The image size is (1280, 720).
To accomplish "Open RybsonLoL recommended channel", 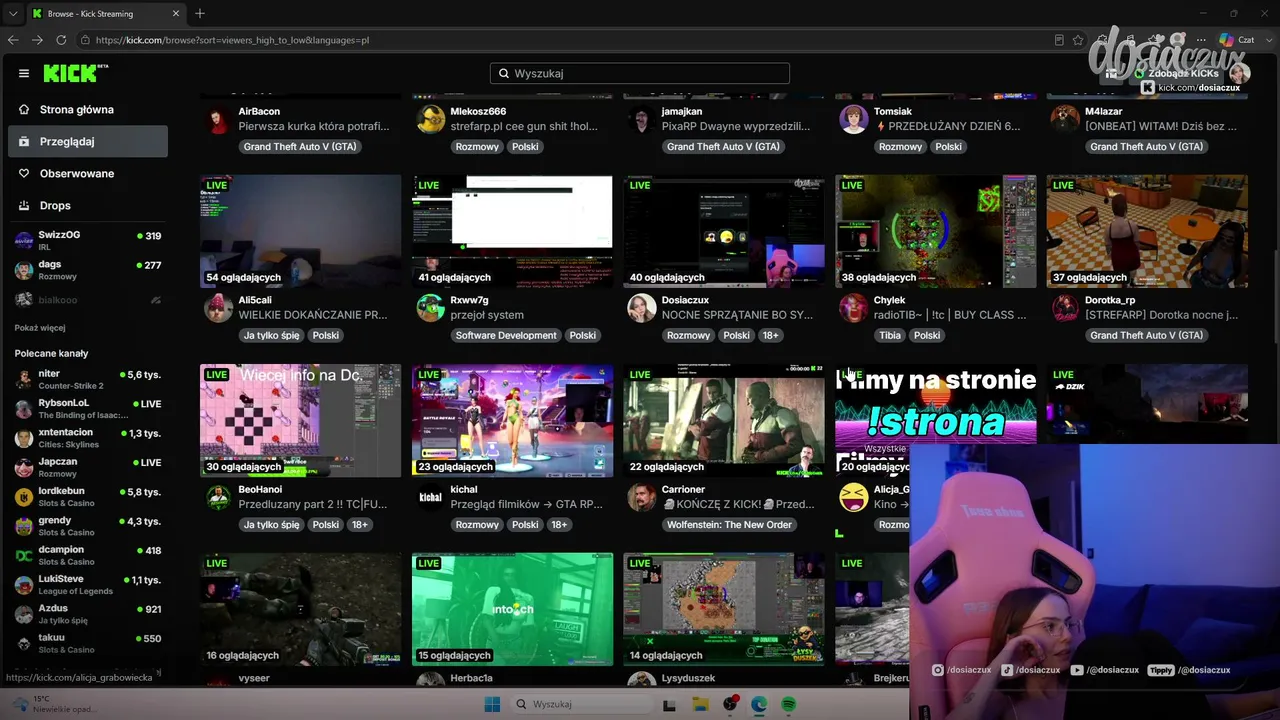I will tap(88, 408).
